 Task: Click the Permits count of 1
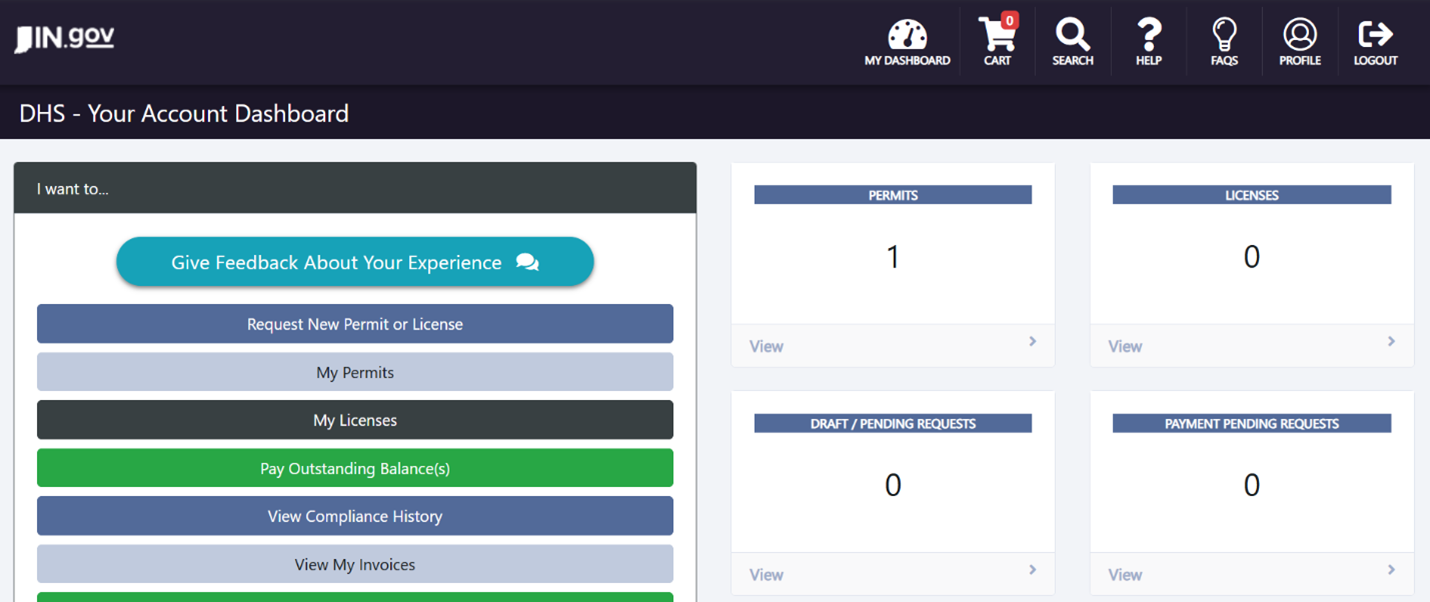893,257
